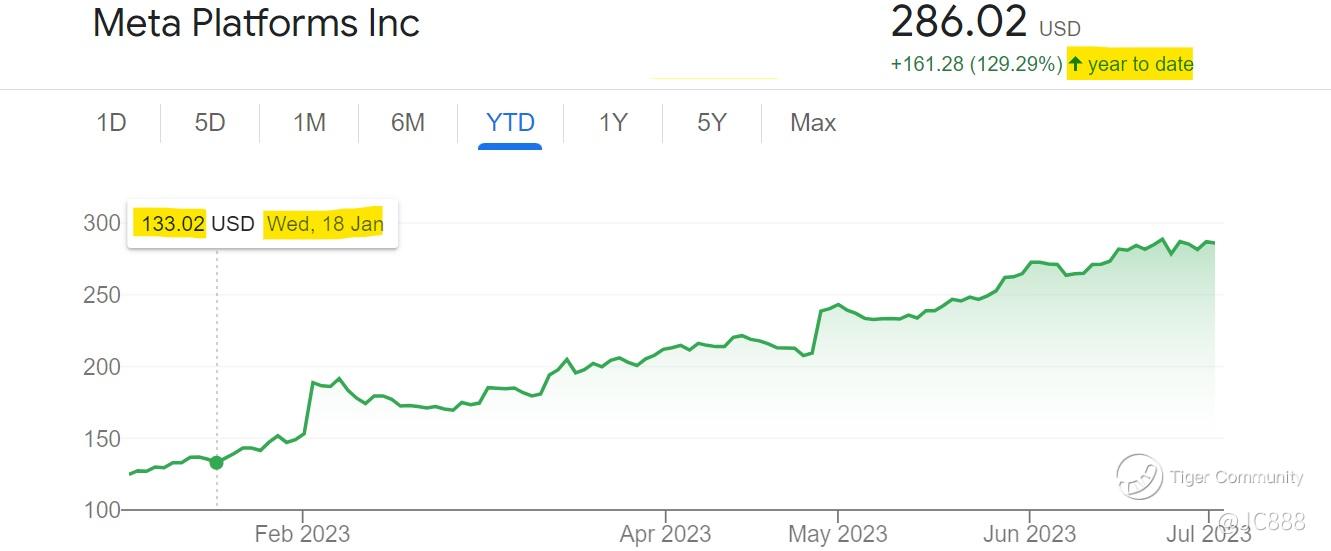Viewport: 1331px width, 551px height.
Task: Click the 133.02 USD tooltip box
Action: pyautogui.click(x=262, y=224)
